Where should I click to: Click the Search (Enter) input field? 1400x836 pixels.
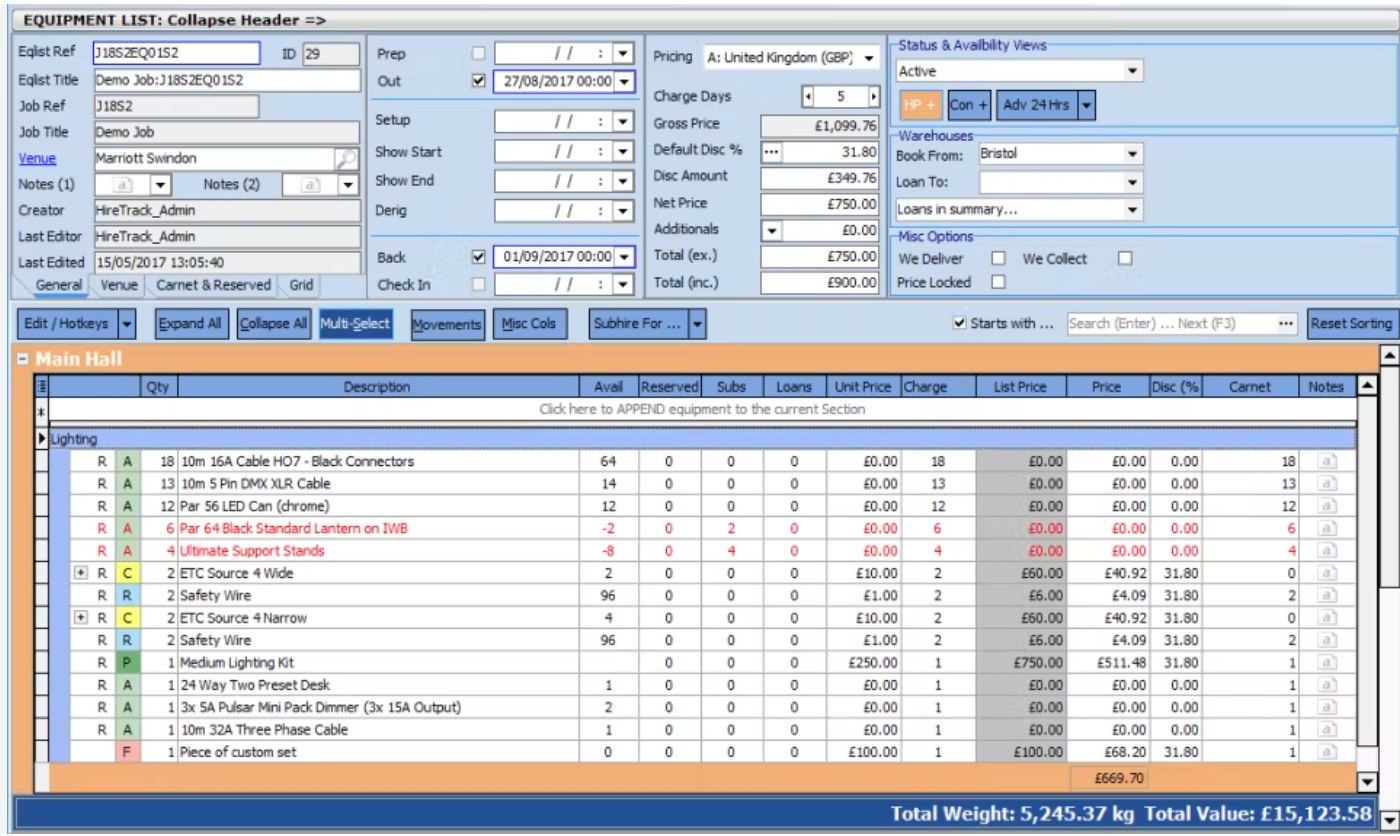click(x=1171, y=324)
